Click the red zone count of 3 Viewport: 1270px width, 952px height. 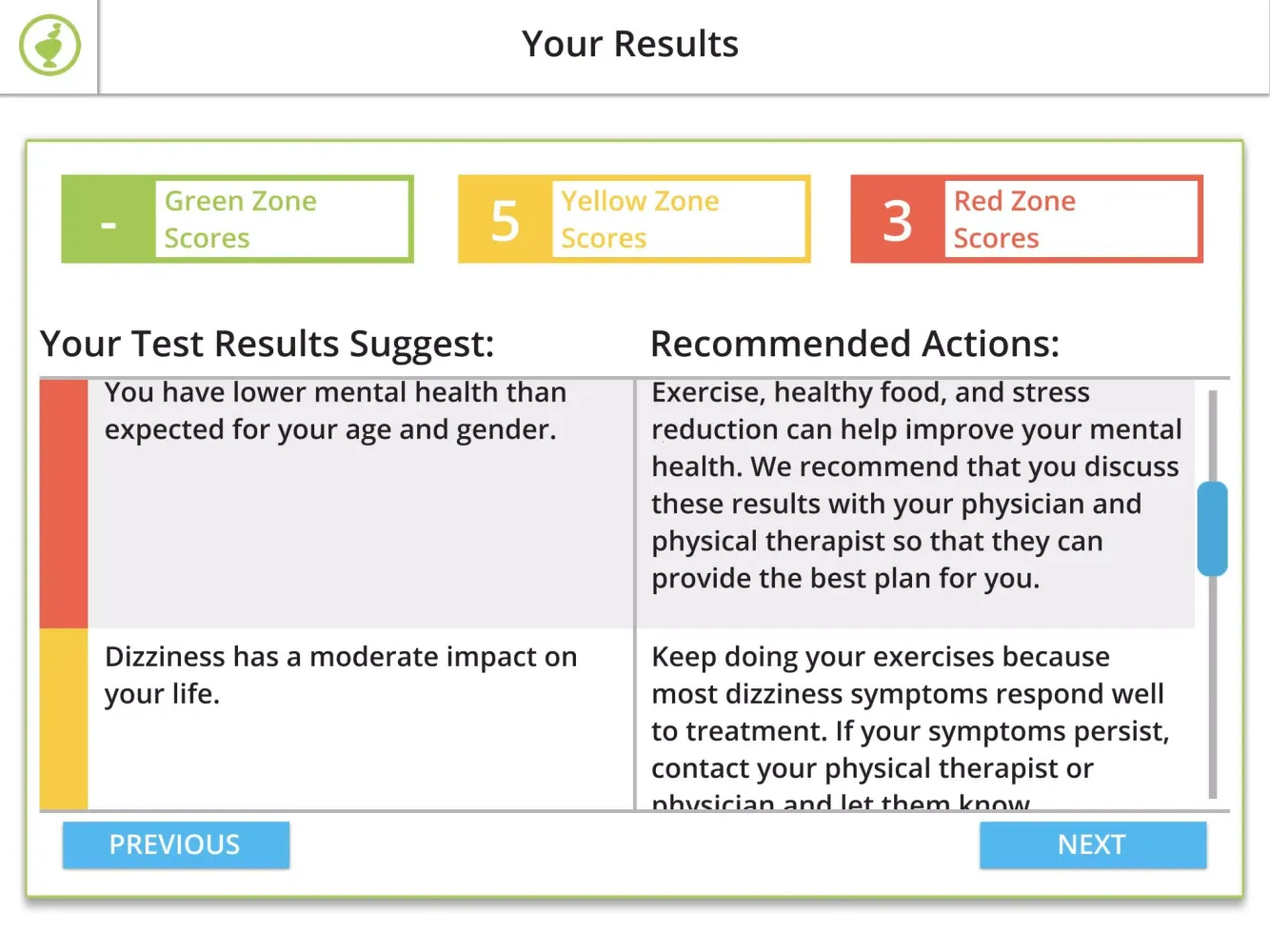click(x=898, y=220)
